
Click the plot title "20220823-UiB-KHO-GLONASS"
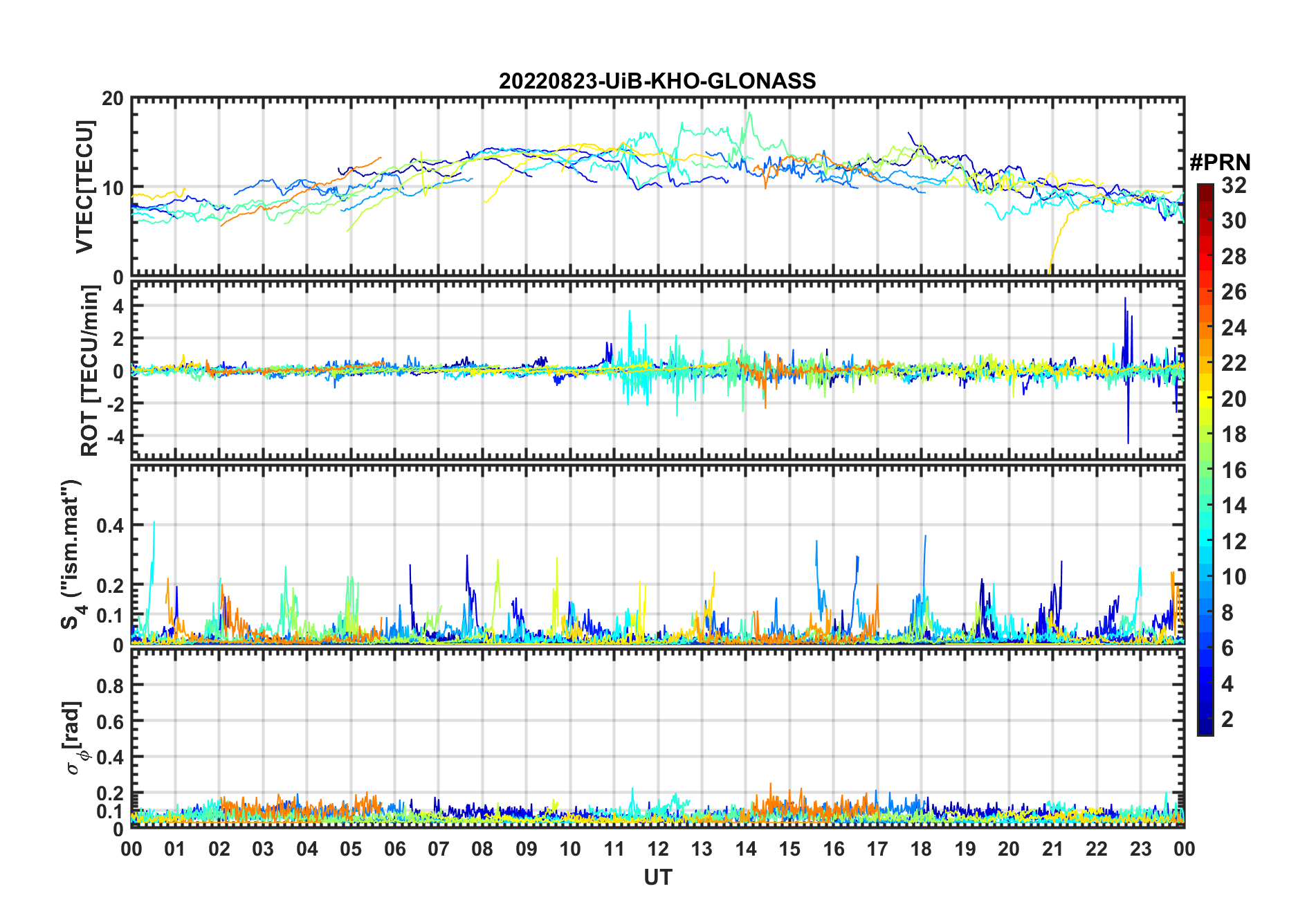[x=657, y=81]
